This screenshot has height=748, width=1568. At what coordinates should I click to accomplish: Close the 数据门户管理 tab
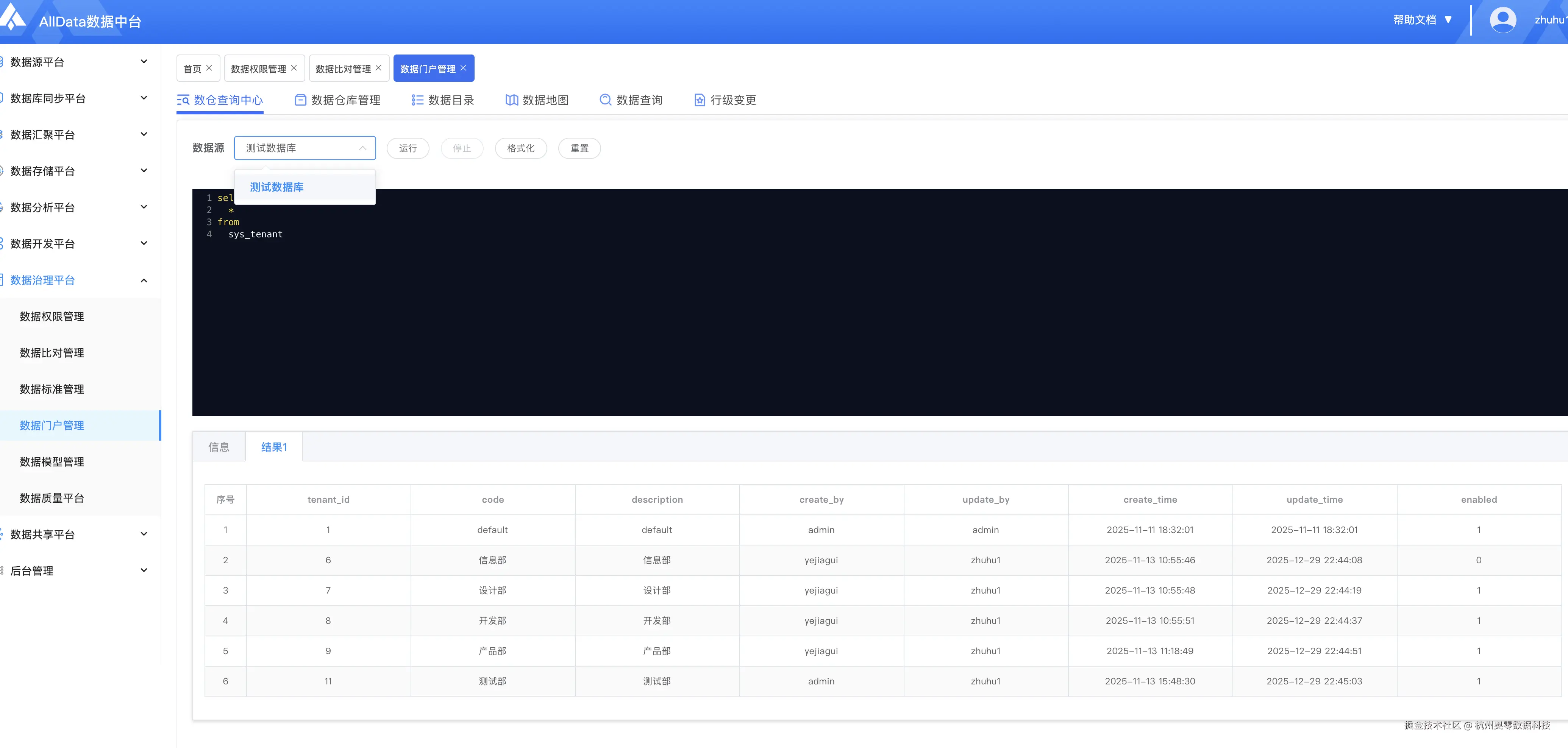point(463,68)
